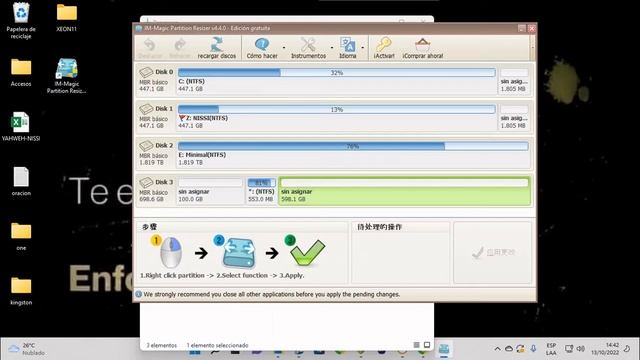Select Disk 3 drive icon
640x360 pixels.
146,182
